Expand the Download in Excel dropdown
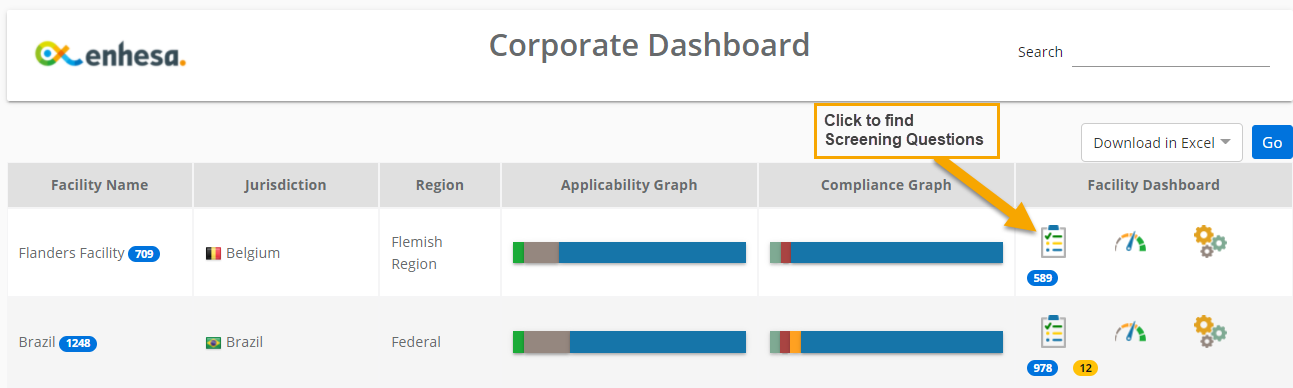This screenshot has width=1293, height=388. (x=1162, y=143)
